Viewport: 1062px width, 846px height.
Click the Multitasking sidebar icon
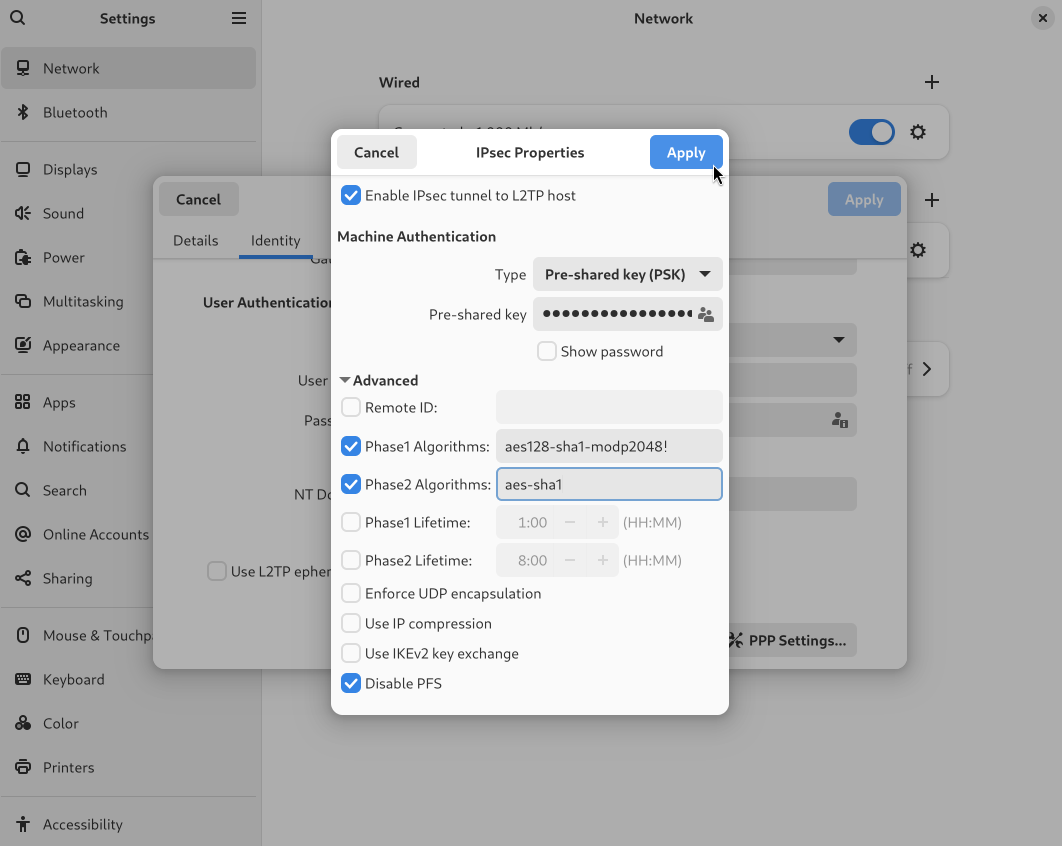click(x=23, y=301)
